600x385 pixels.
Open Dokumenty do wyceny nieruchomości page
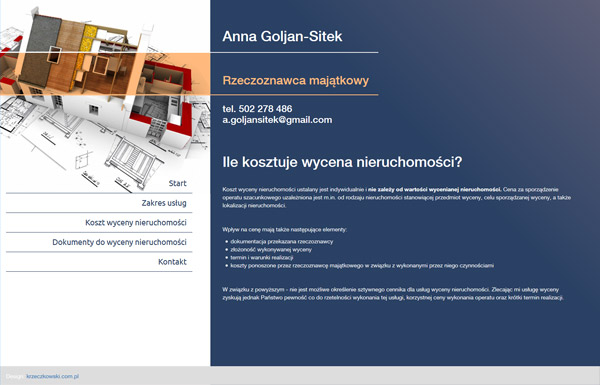coord(119,242)
